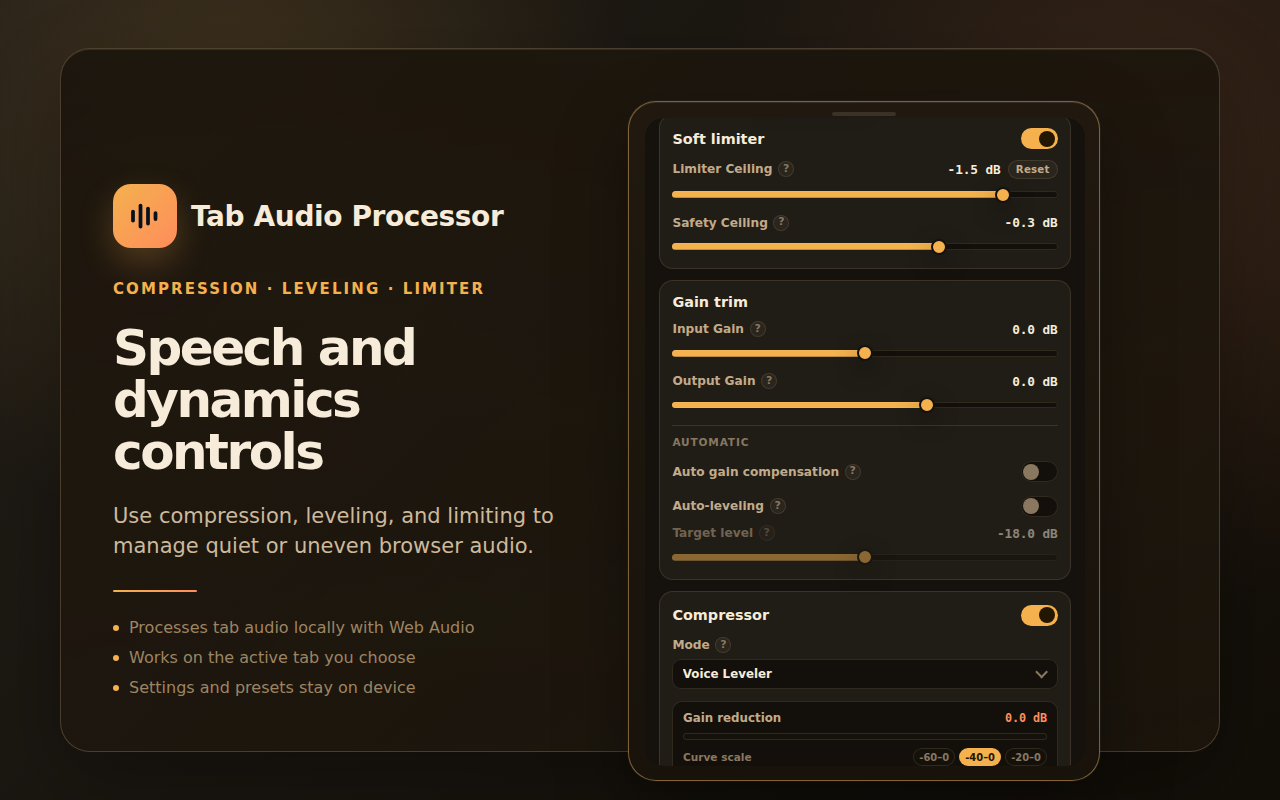
Task: Click the Safety Ceiling slider thumb
Action: click(939, 247)
